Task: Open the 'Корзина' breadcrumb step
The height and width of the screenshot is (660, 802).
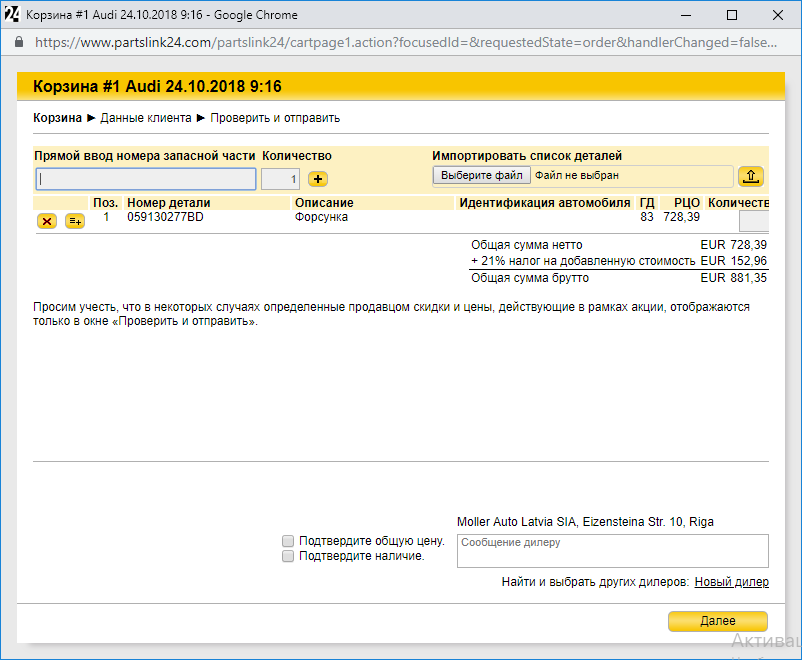Action: point(58,118)
